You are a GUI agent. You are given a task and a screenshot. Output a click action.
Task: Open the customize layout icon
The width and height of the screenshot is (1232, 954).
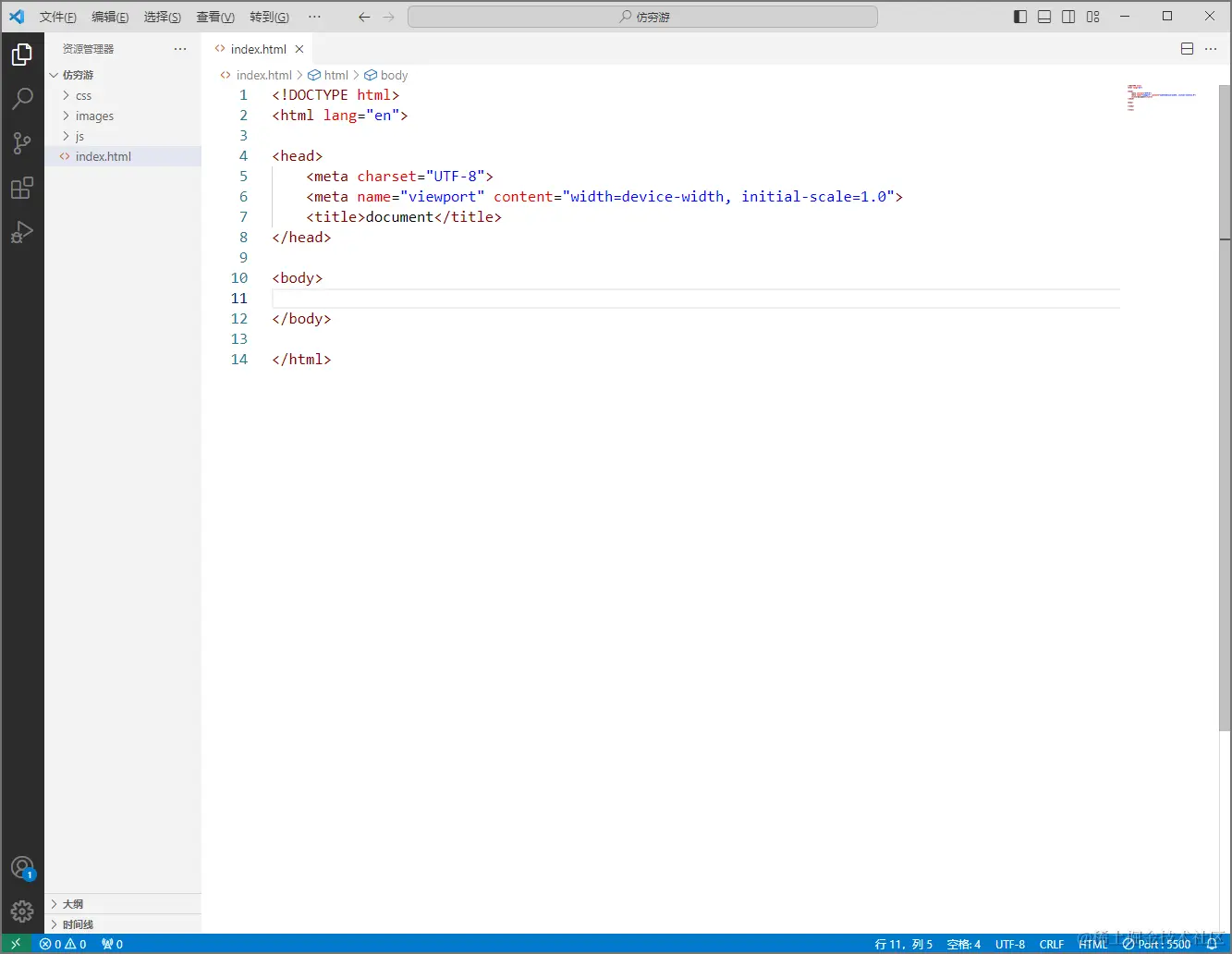pyautogui.click(x=1093, y=17)
